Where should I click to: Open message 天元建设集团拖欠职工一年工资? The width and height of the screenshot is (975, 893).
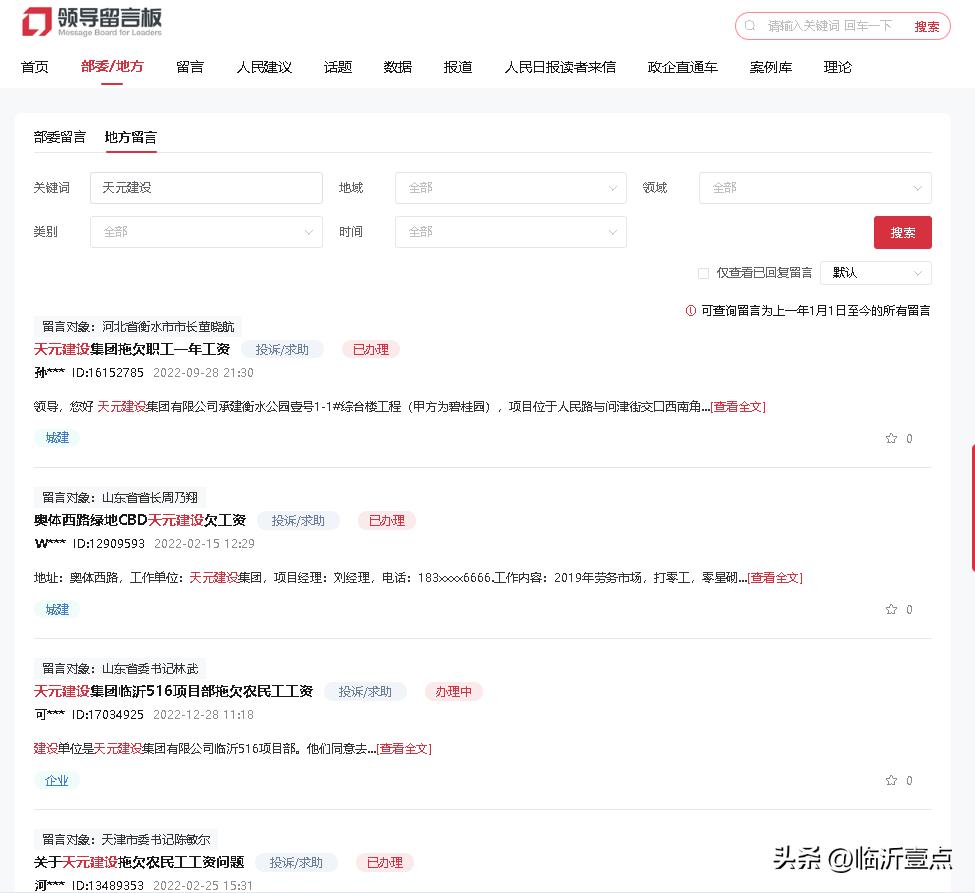point(132,349)
